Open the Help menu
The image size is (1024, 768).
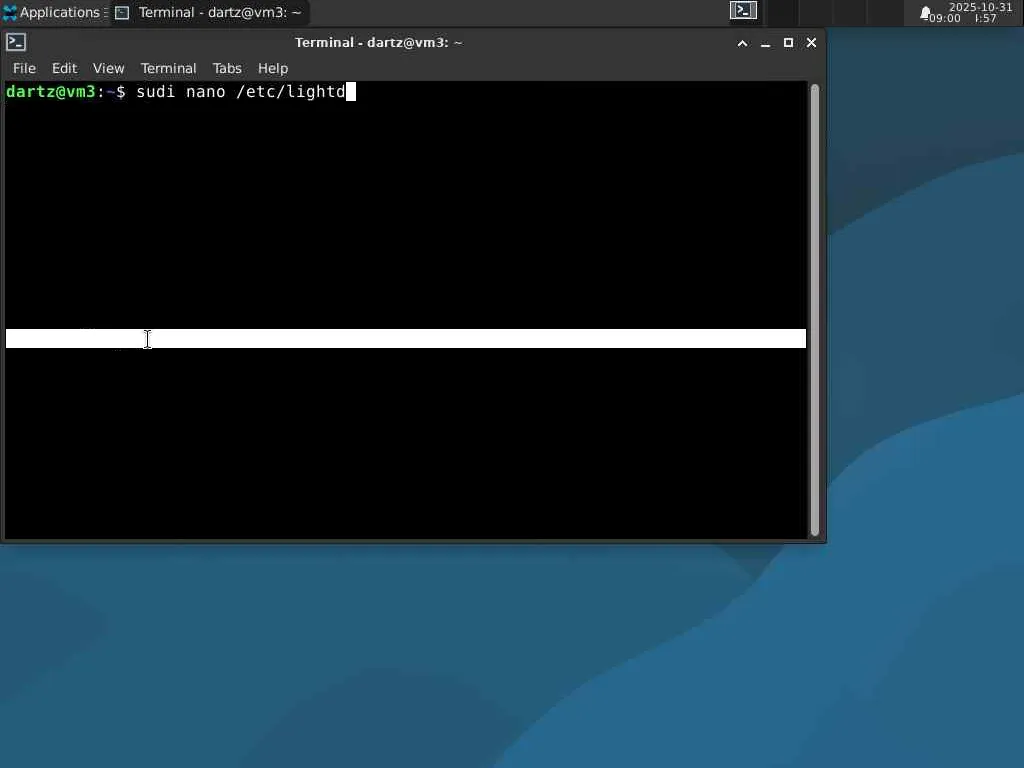point(273,68)
